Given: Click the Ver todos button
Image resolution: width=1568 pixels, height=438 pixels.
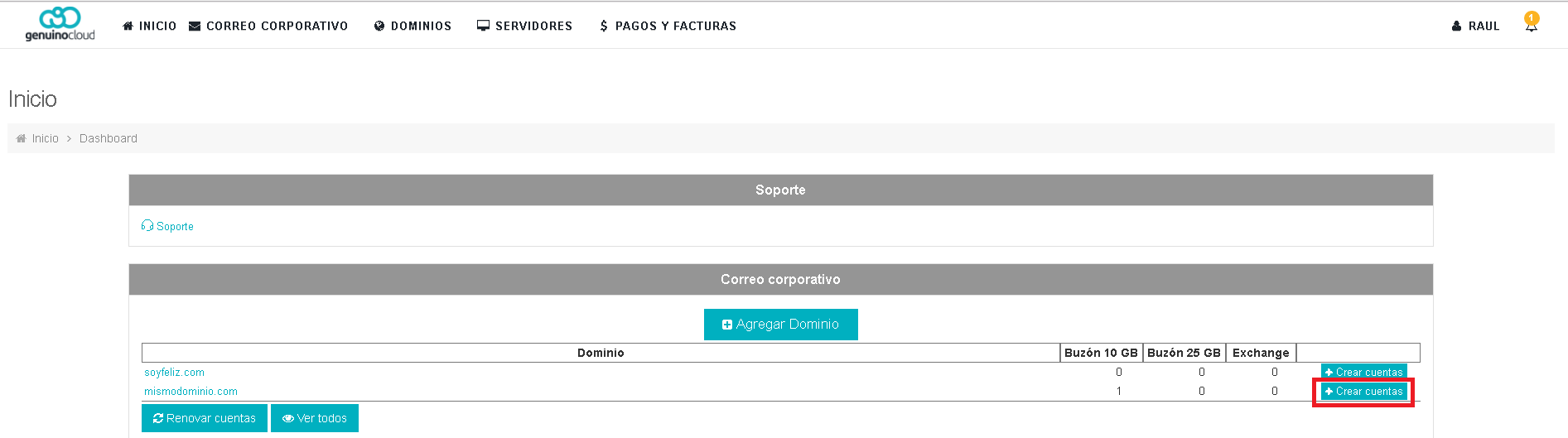Looking at the screenshot, I should click(x=315, y=418).
